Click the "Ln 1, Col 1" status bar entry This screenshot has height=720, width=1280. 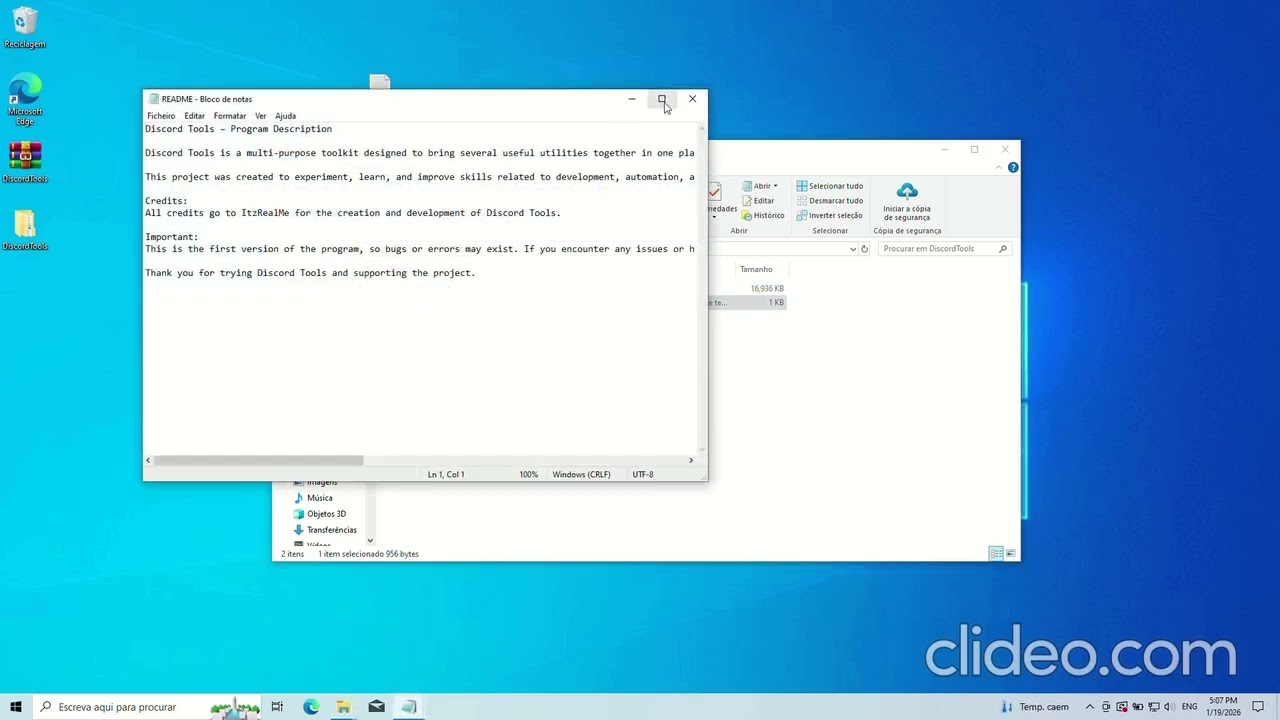[x=446, y=474]
